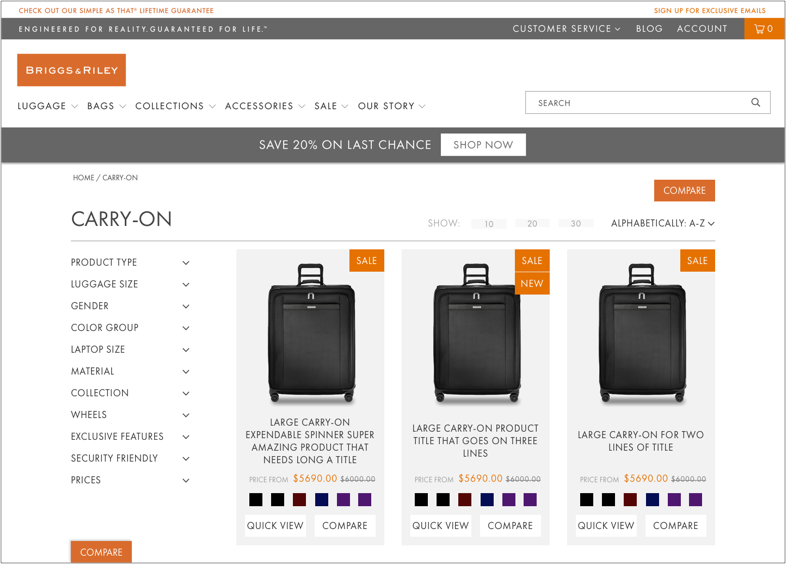Select navy swatch on three-line-title product

point(487,499)
